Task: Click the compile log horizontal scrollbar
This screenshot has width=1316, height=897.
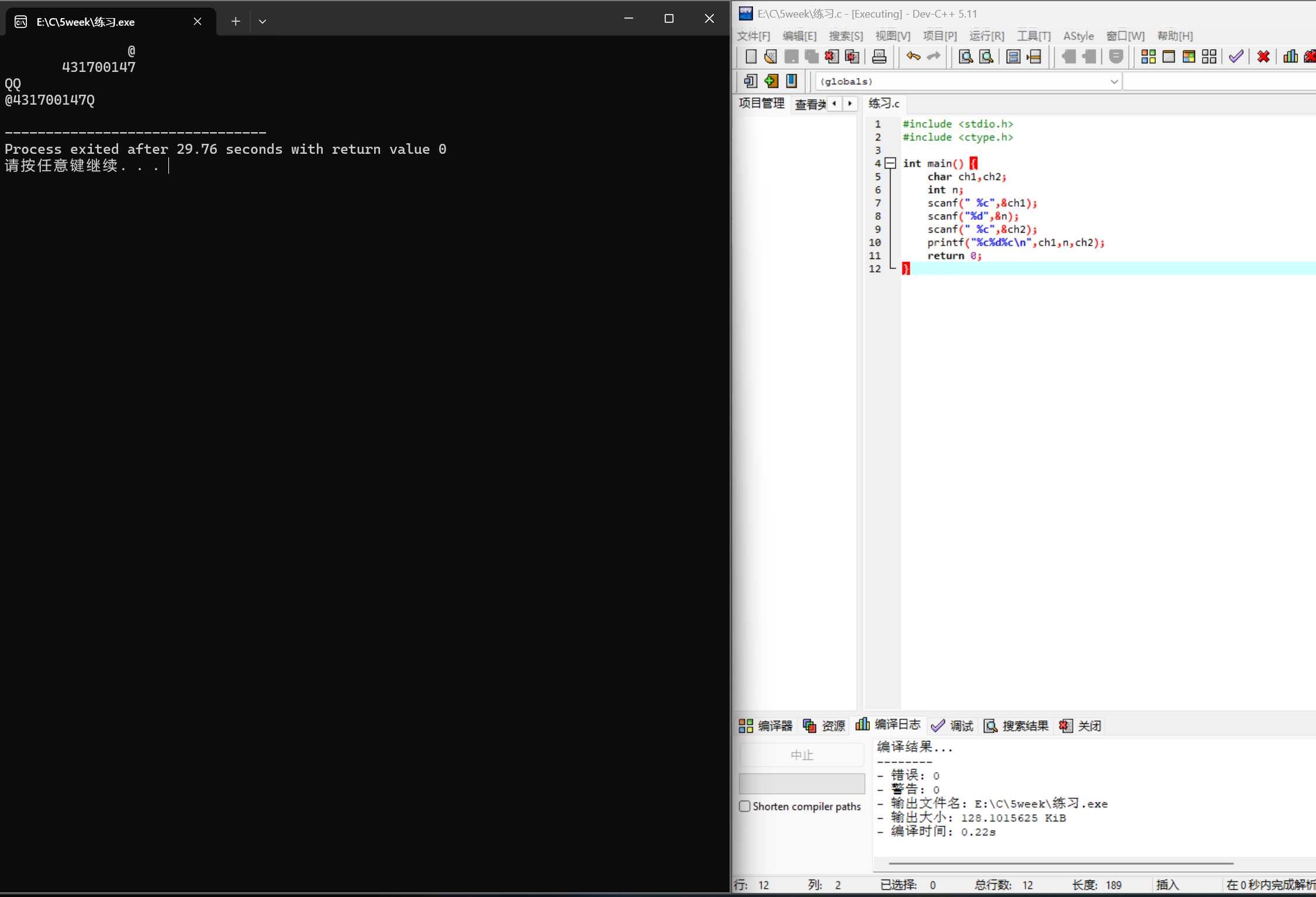Action: point(1061,863)
